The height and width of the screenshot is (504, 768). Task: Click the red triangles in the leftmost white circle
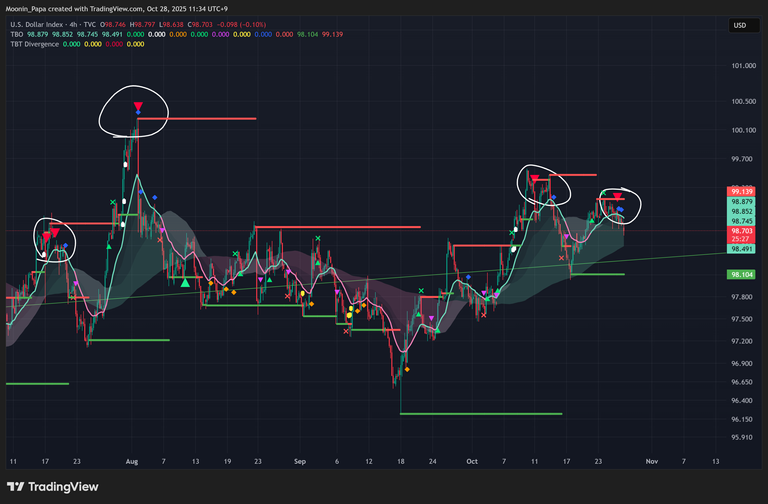[51, 234]
